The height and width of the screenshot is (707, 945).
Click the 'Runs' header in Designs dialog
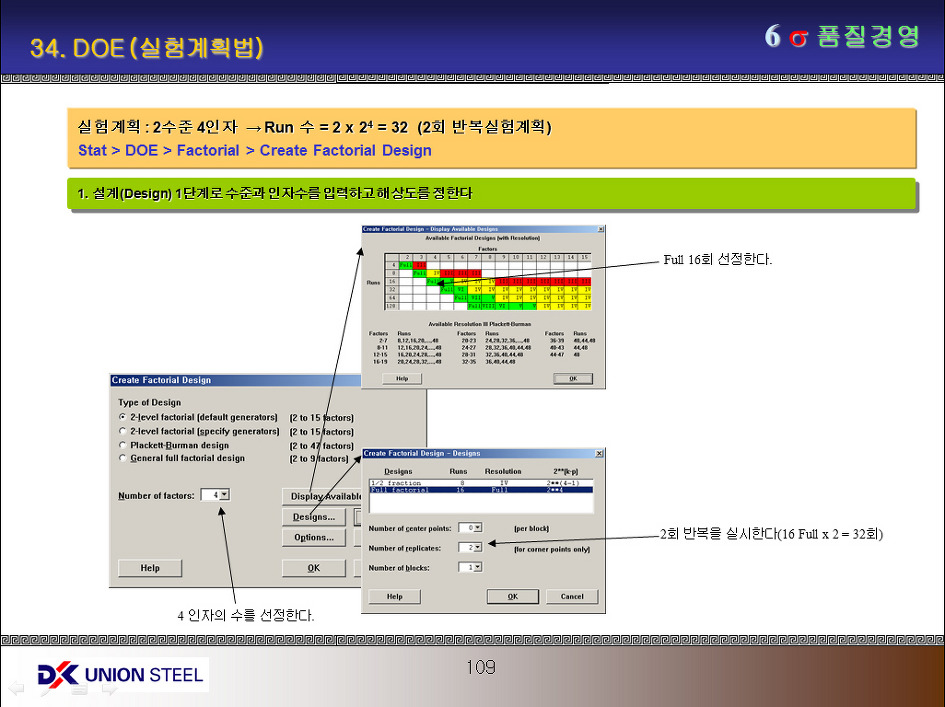[458, 471]
